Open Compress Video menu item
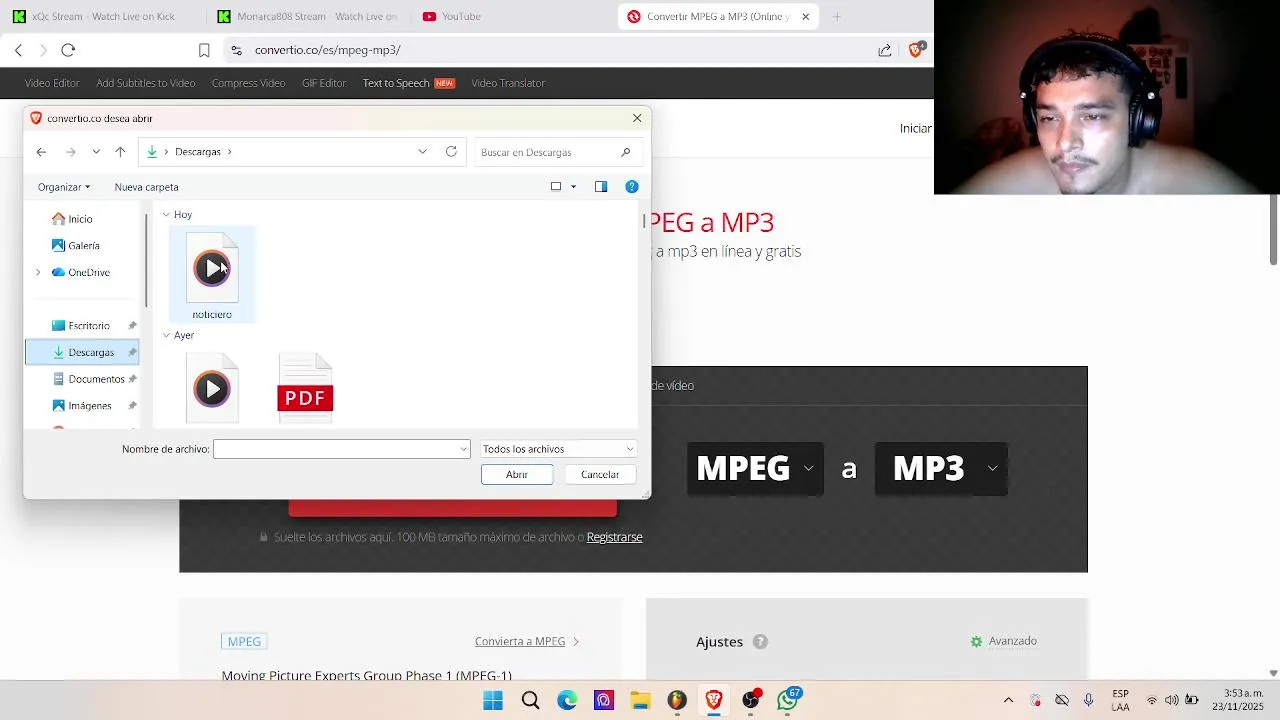Image resolution: width=1280 pixels, height=720 pixels. (x=248, y=83)
